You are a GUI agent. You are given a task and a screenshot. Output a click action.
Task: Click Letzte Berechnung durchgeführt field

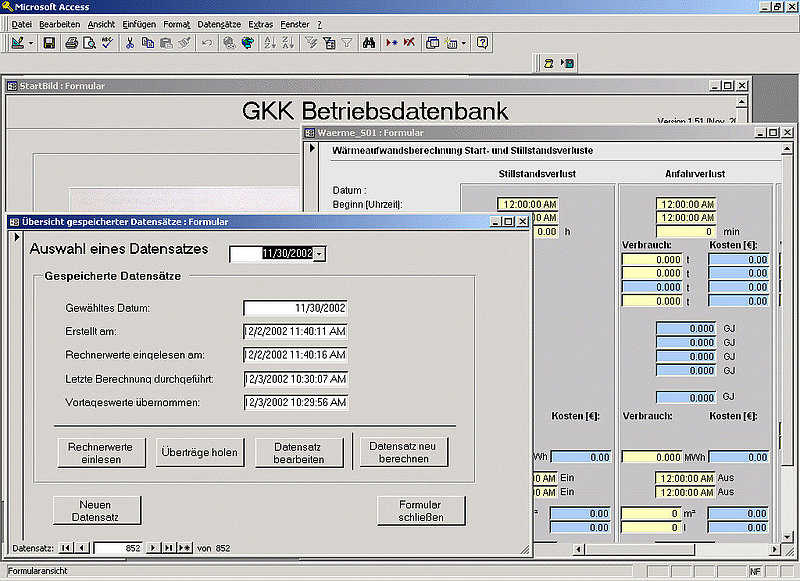295,379
